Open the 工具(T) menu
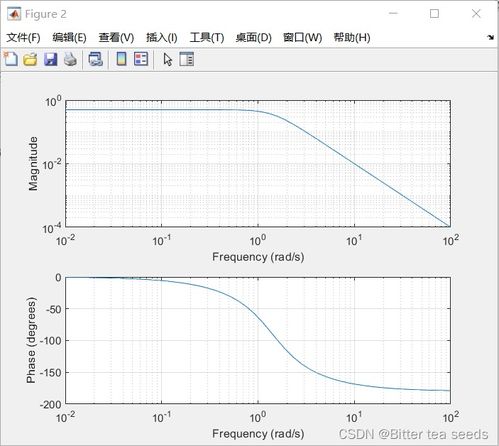 (x=207, y=37)
